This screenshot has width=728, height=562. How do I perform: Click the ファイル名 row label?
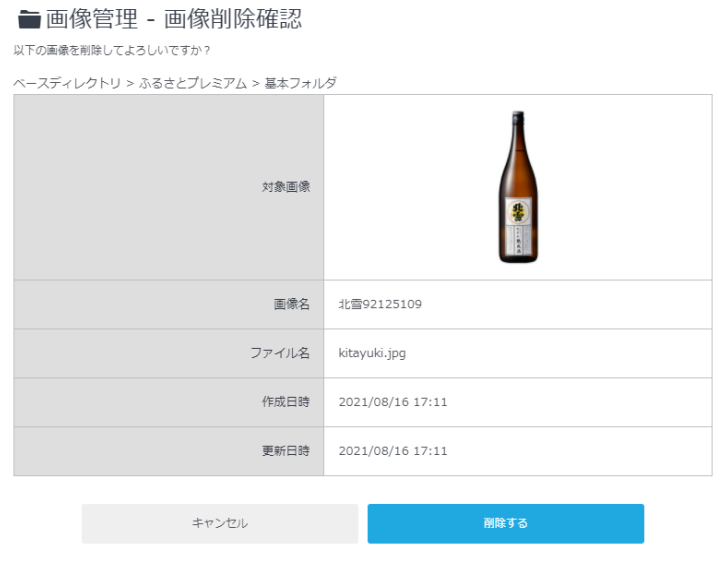point(279,353)
